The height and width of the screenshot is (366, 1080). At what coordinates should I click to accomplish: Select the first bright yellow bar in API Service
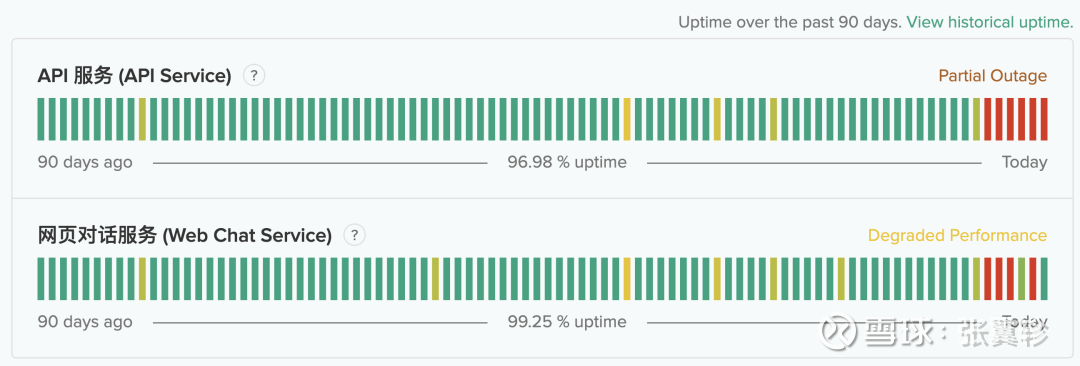[x=627, y=119]
